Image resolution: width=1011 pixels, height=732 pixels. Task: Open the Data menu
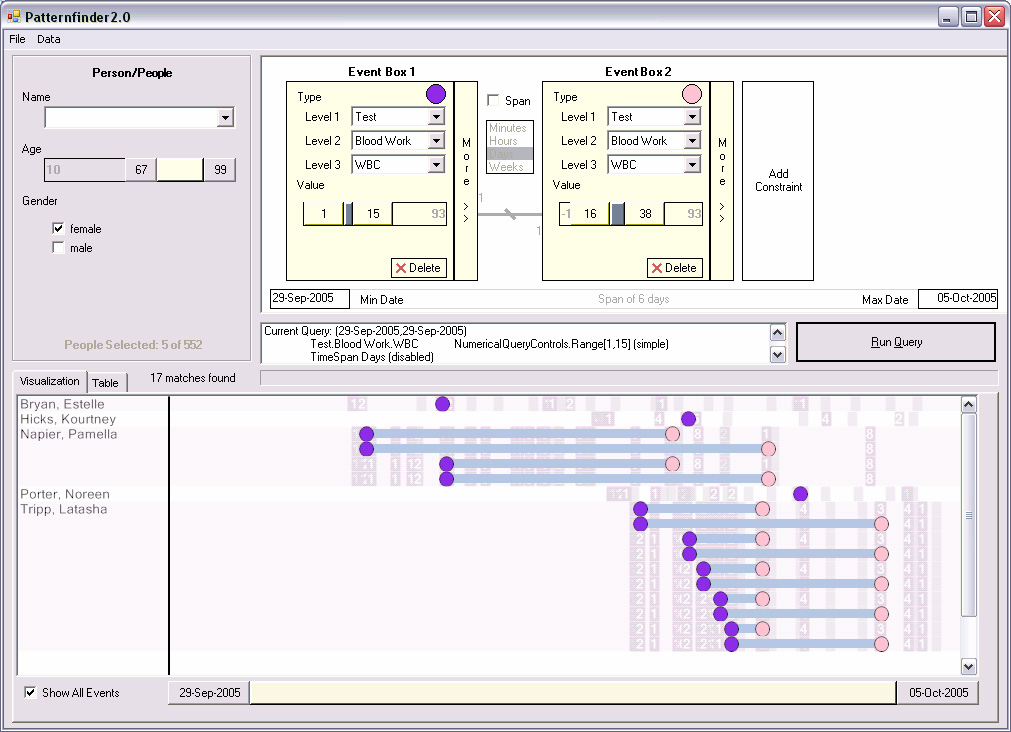[48, 39]
